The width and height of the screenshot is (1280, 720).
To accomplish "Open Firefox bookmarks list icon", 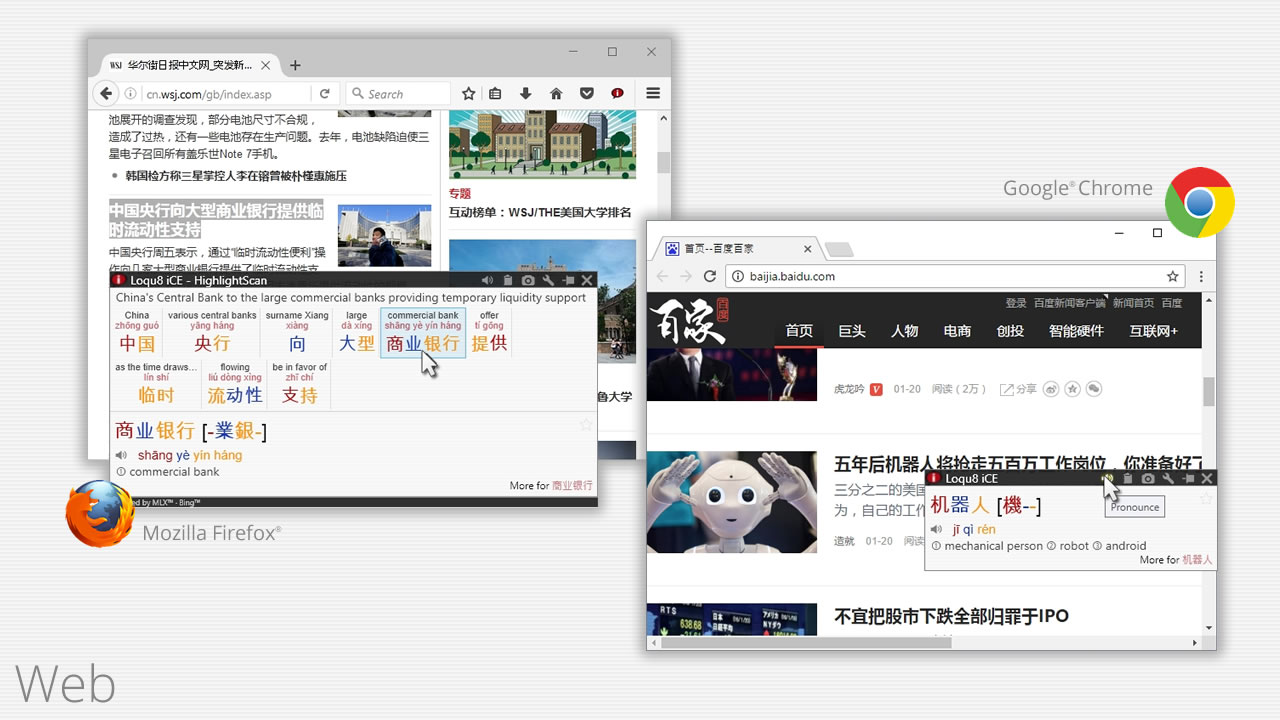I will [495, 93].
